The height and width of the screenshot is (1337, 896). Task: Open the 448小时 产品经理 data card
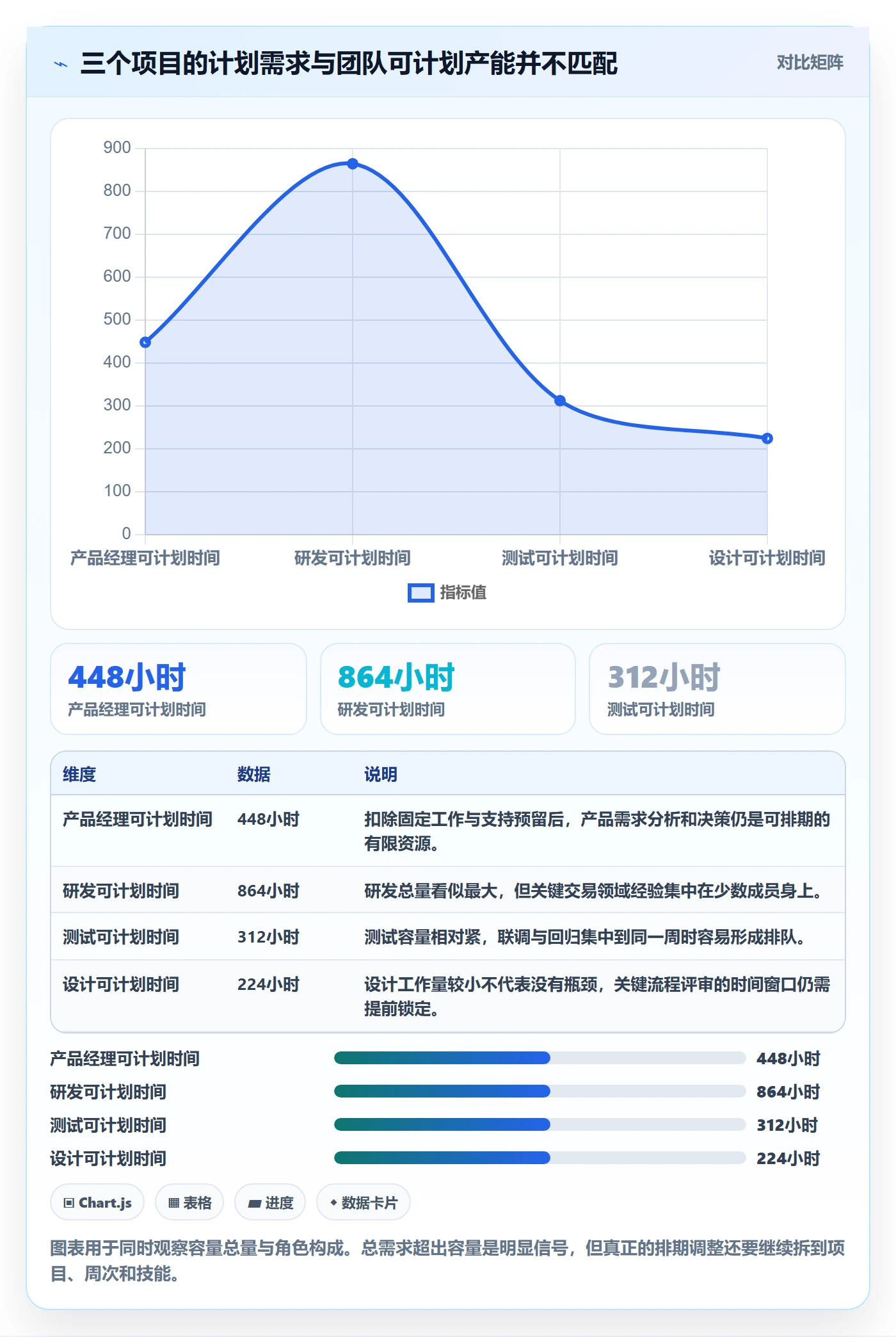tap(179, 689)
